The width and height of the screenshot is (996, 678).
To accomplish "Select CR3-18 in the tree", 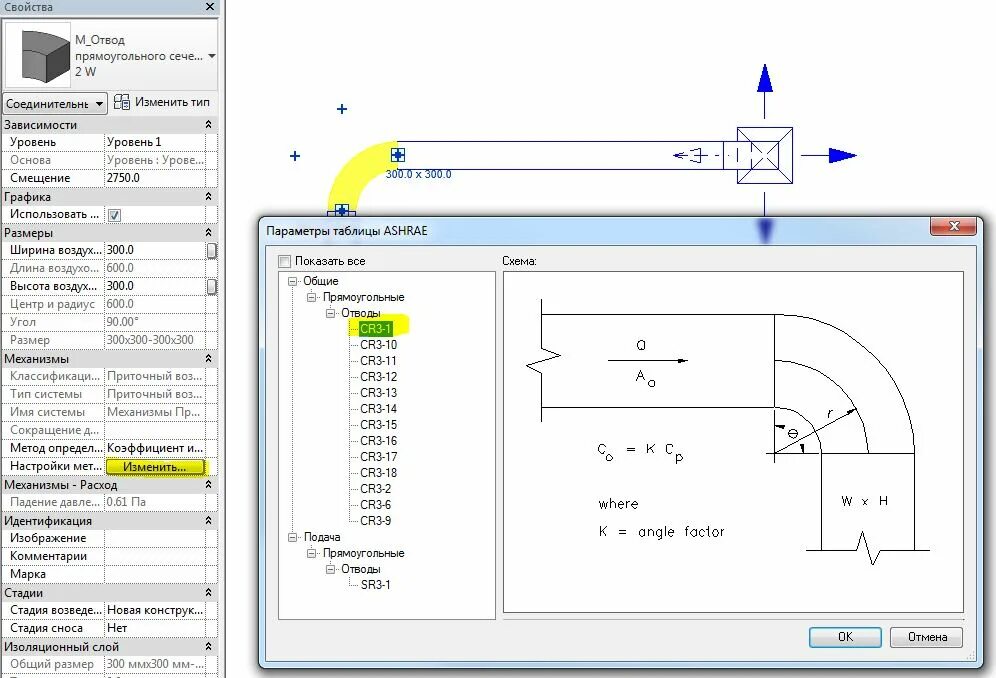I will pyautogui.click(x=379, y=472).
